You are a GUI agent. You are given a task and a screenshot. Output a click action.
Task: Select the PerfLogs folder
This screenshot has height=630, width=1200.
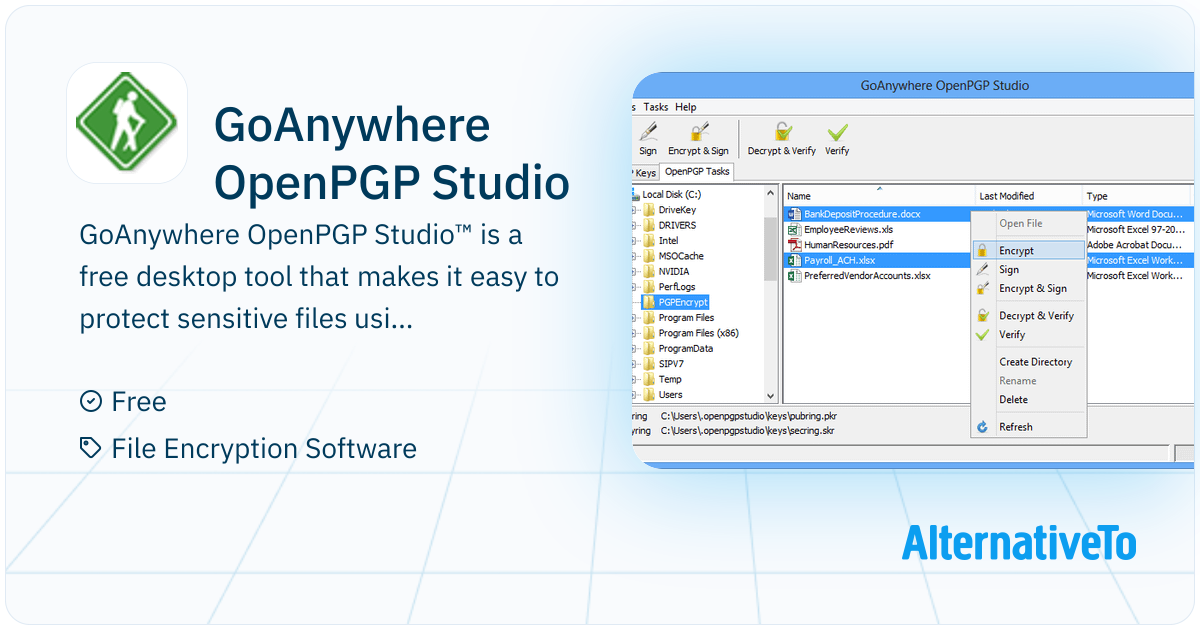pyautogui.click(x=677, y=287)
